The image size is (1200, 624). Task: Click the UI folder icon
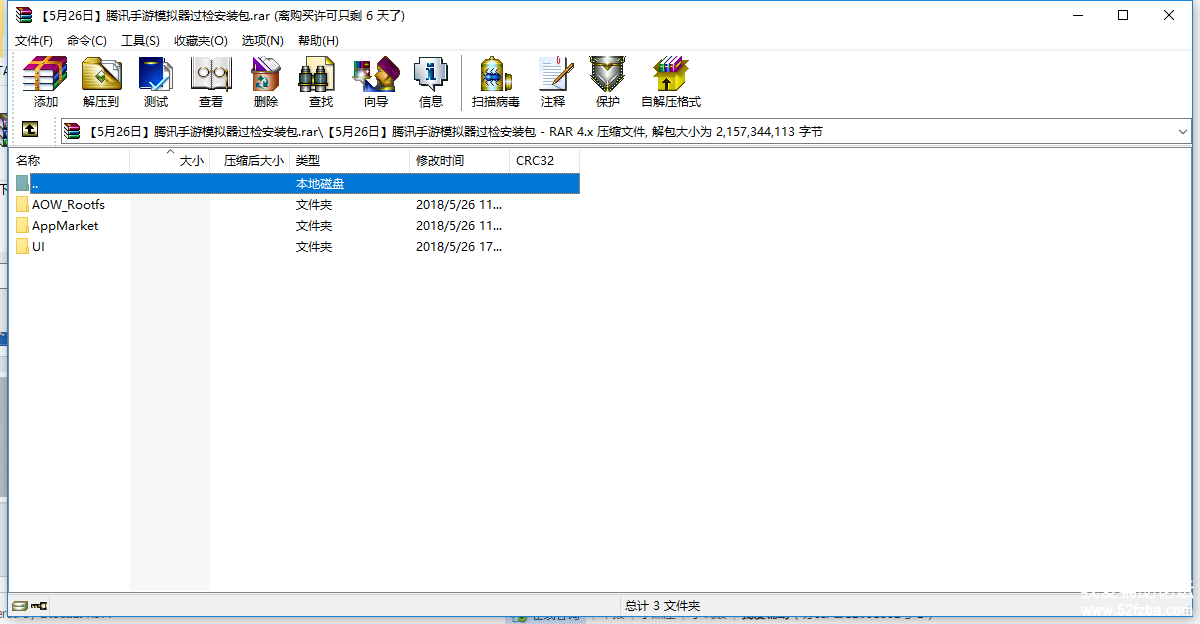pyautogui.click(x=22, y=247)
